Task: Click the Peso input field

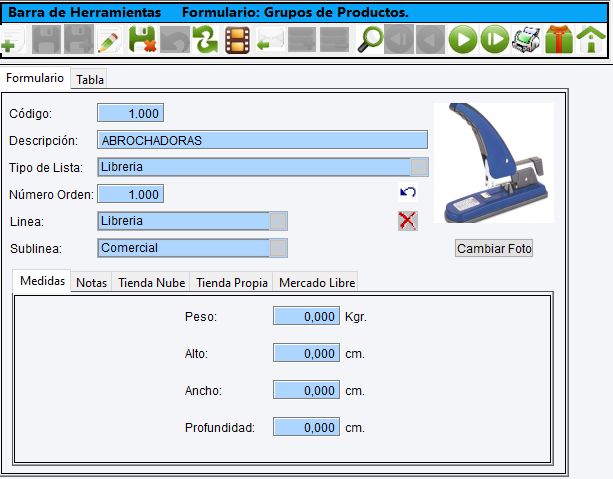Action: [x=306, y=316]
